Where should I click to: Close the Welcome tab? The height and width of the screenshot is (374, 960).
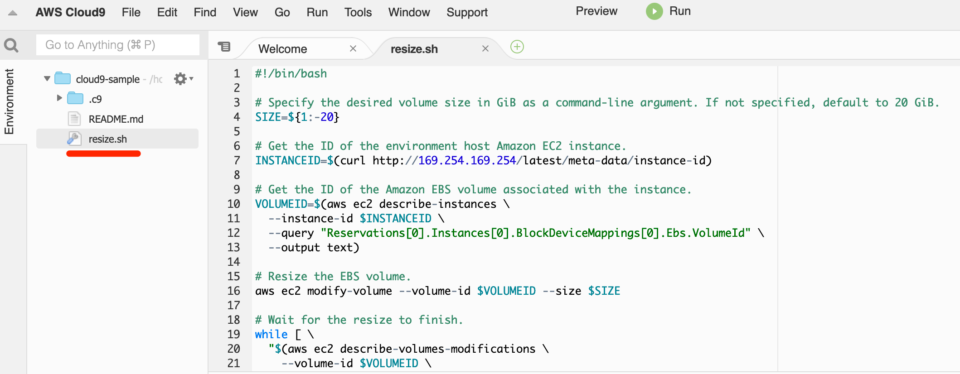coord(353,49)
